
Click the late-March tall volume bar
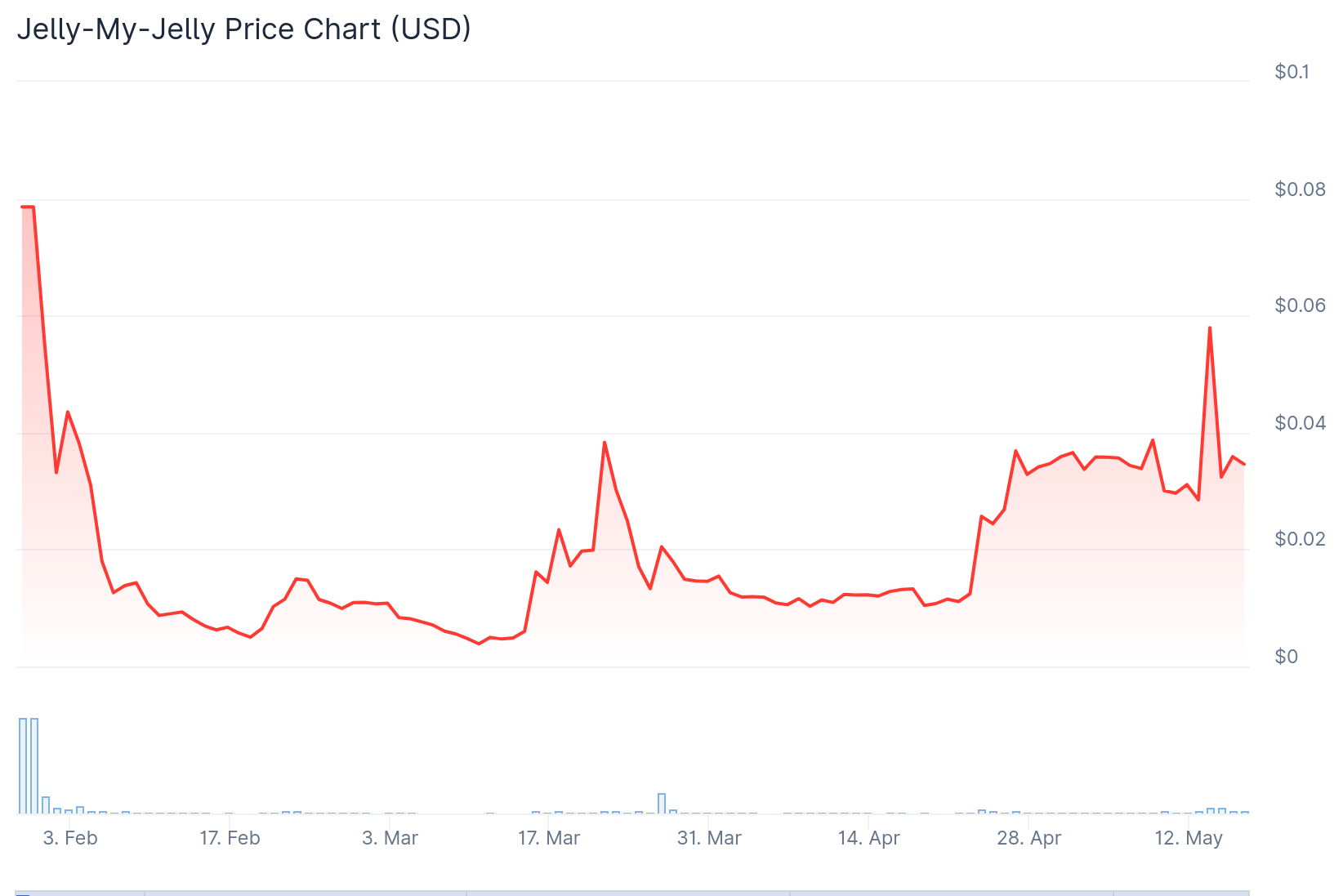pyautogui.click(x=662, y=803)
